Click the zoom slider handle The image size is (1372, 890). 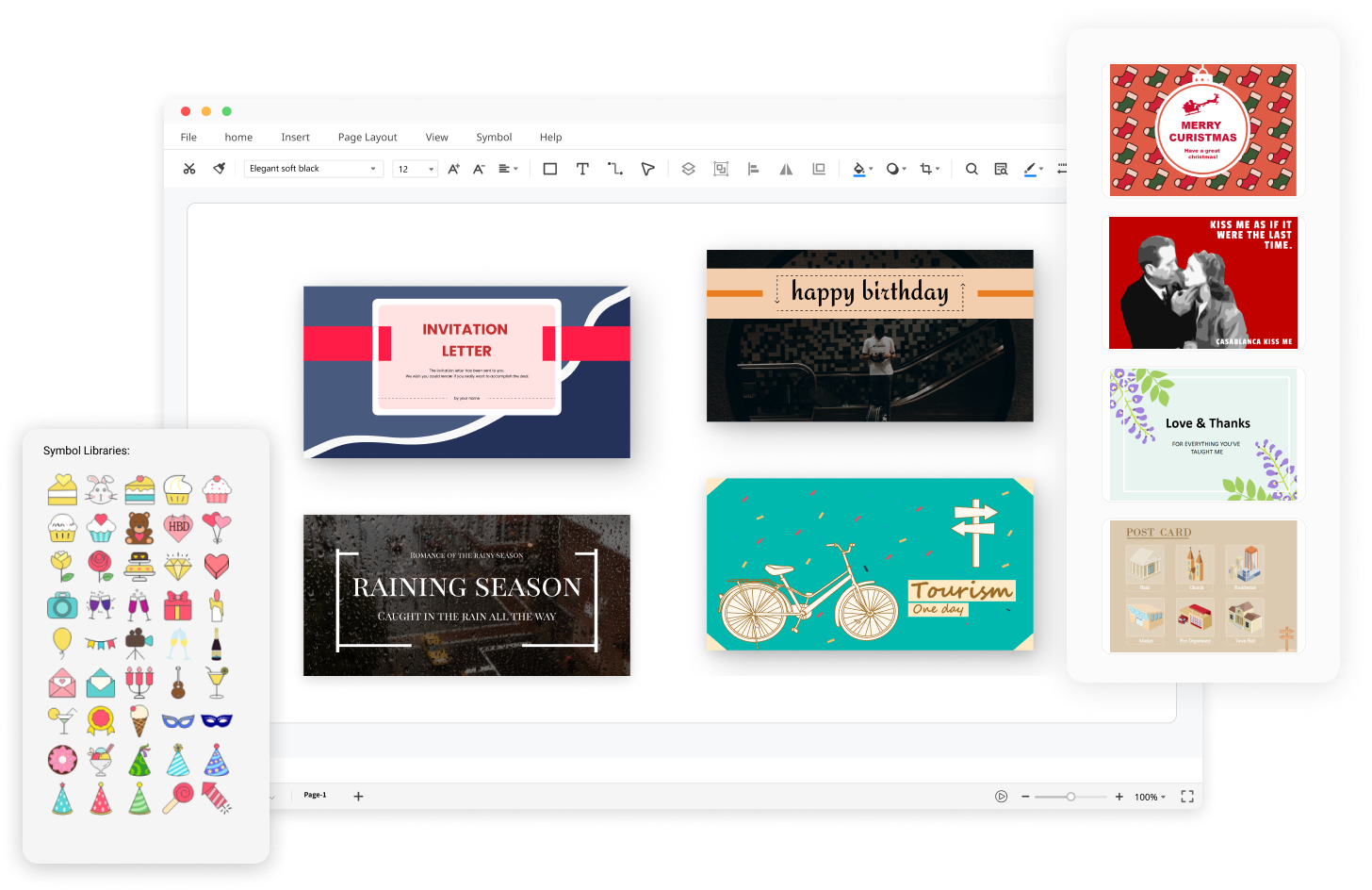click(x=1070, y=797)
